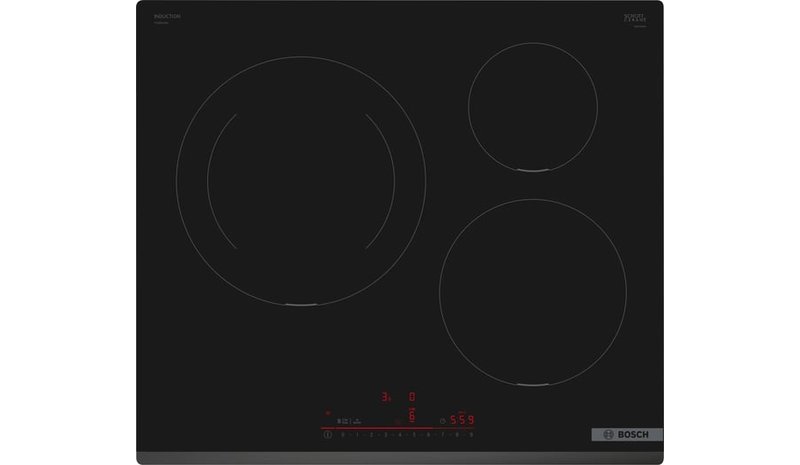
Task: Tap the Schott Ceran logo
Action: point(635,18)
